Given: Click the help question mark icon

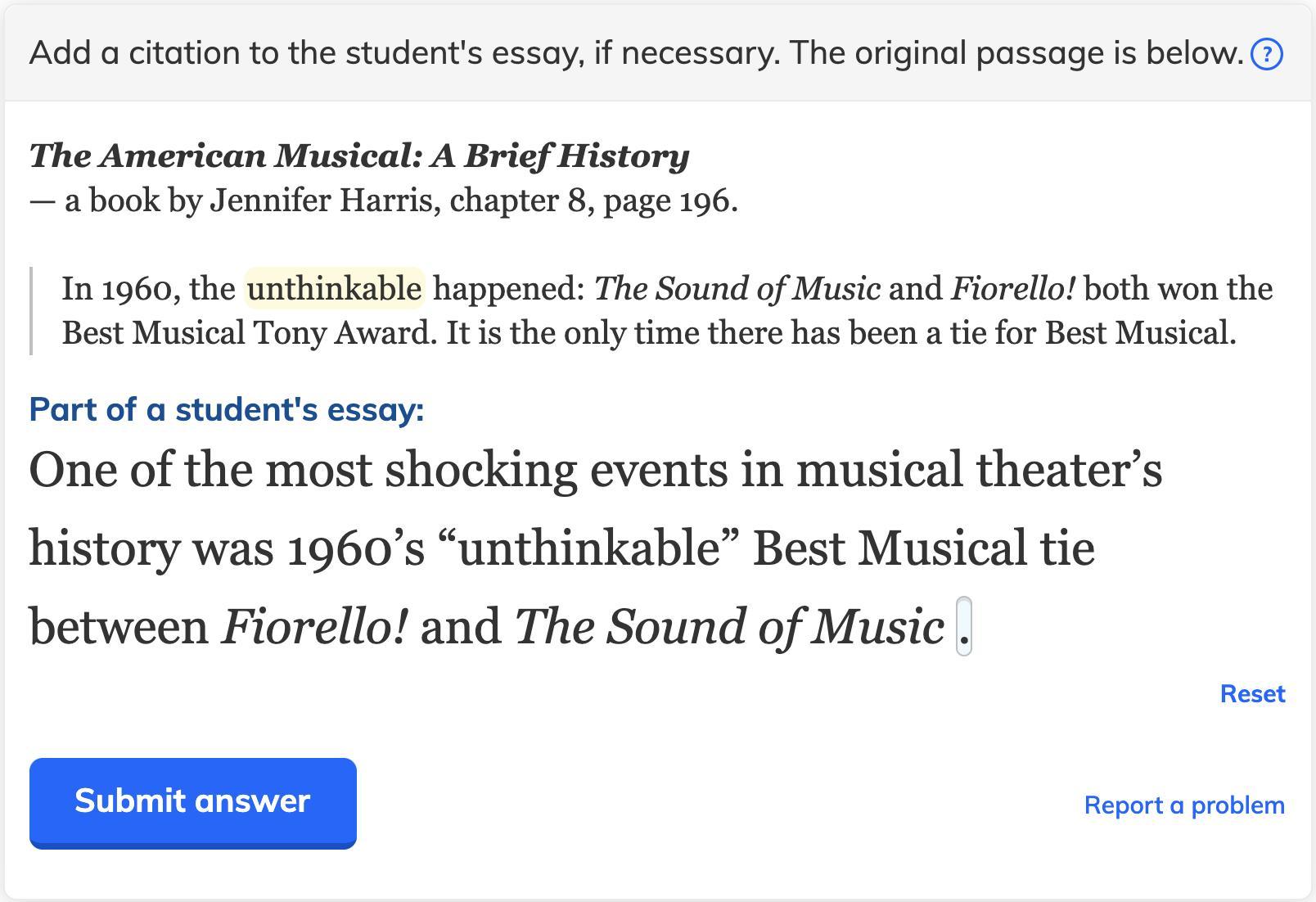Looking at the screenshot, I should pyautogui.click(x=1267, y=54).
